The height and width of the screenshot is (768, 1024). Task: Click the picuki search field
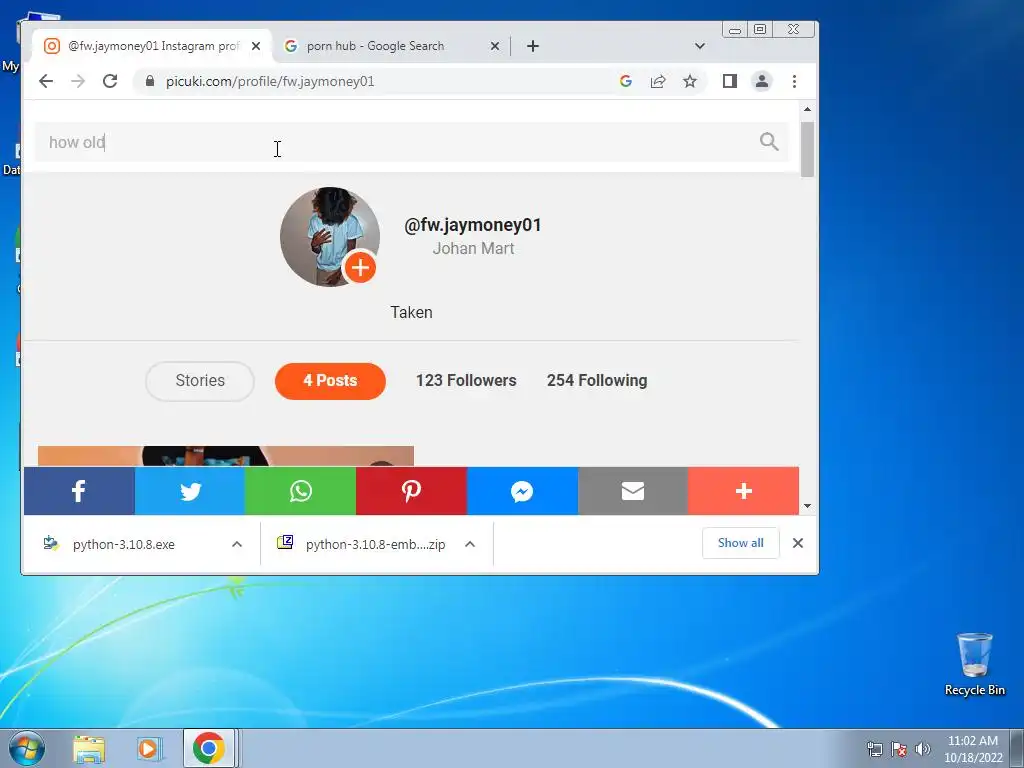pos(411,142)
